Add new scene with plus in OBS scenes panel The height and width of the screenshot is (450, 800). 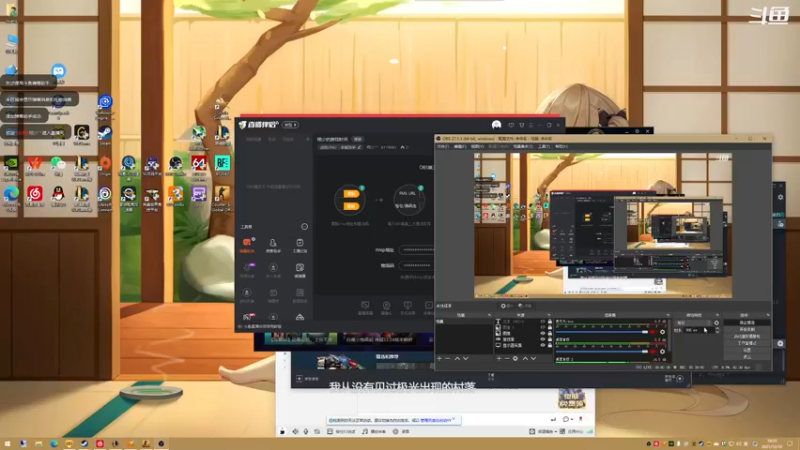click(439, 359)
